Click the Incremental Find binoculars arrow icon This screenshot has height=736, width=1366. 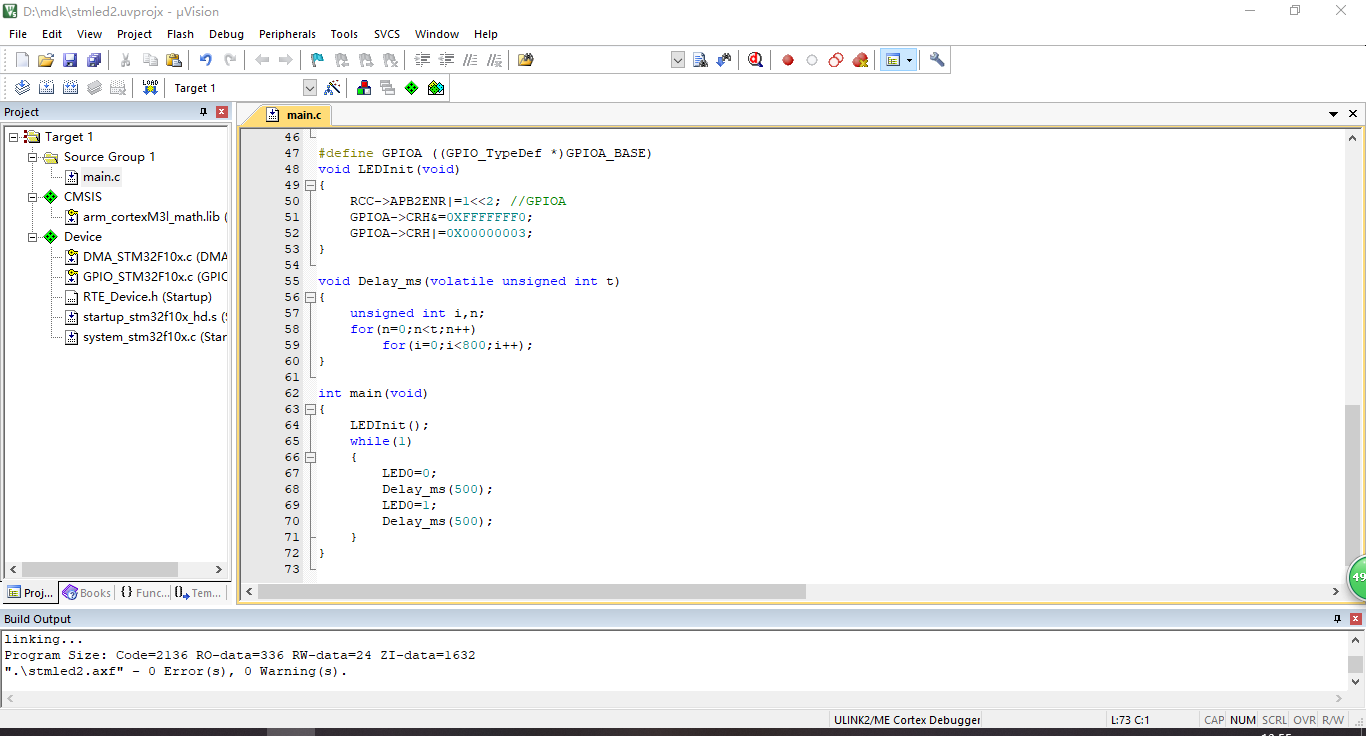tap(724, 60)
